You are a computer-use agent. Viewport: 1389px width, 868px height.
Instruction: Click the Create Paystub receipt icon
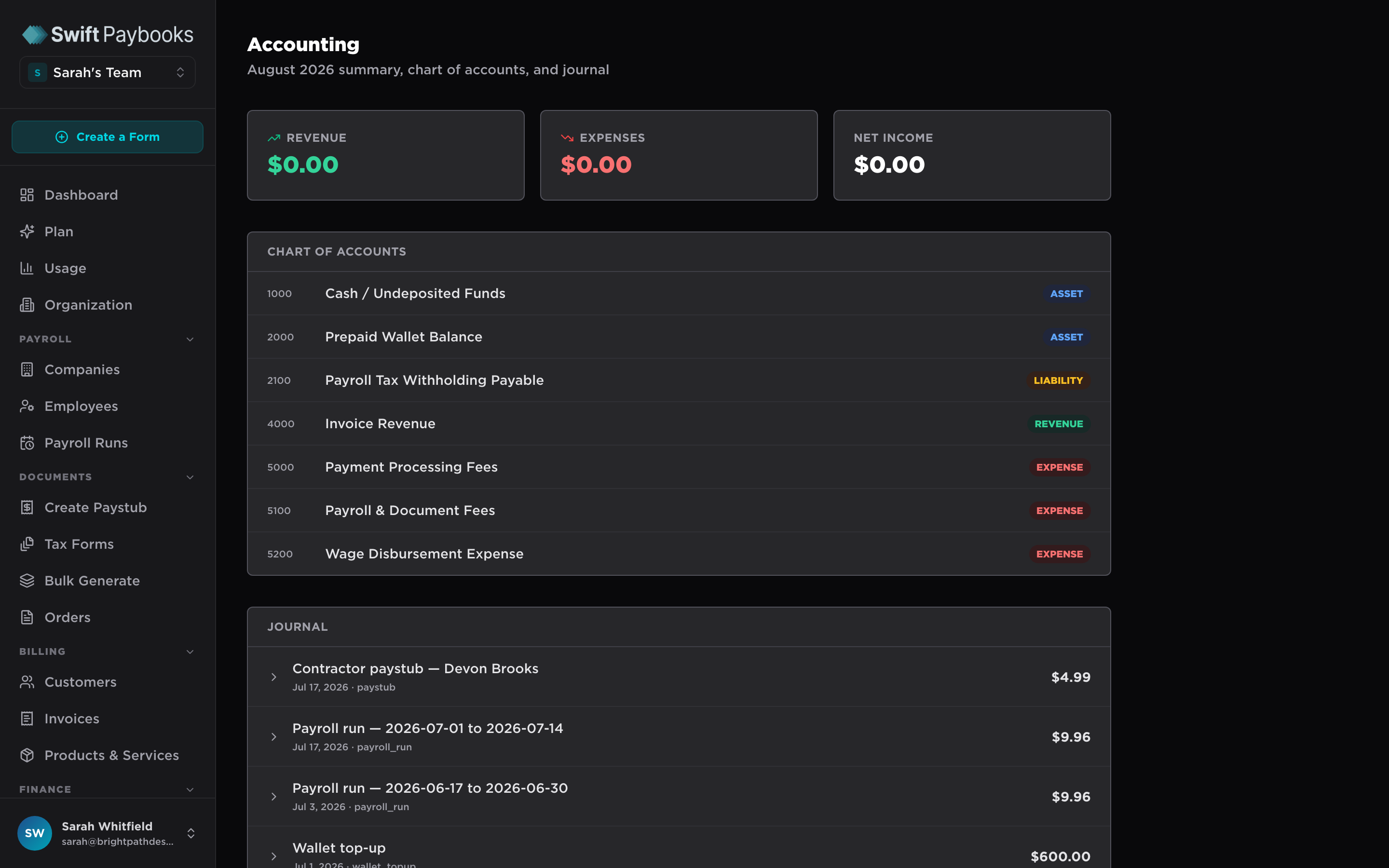pos(27,507)
